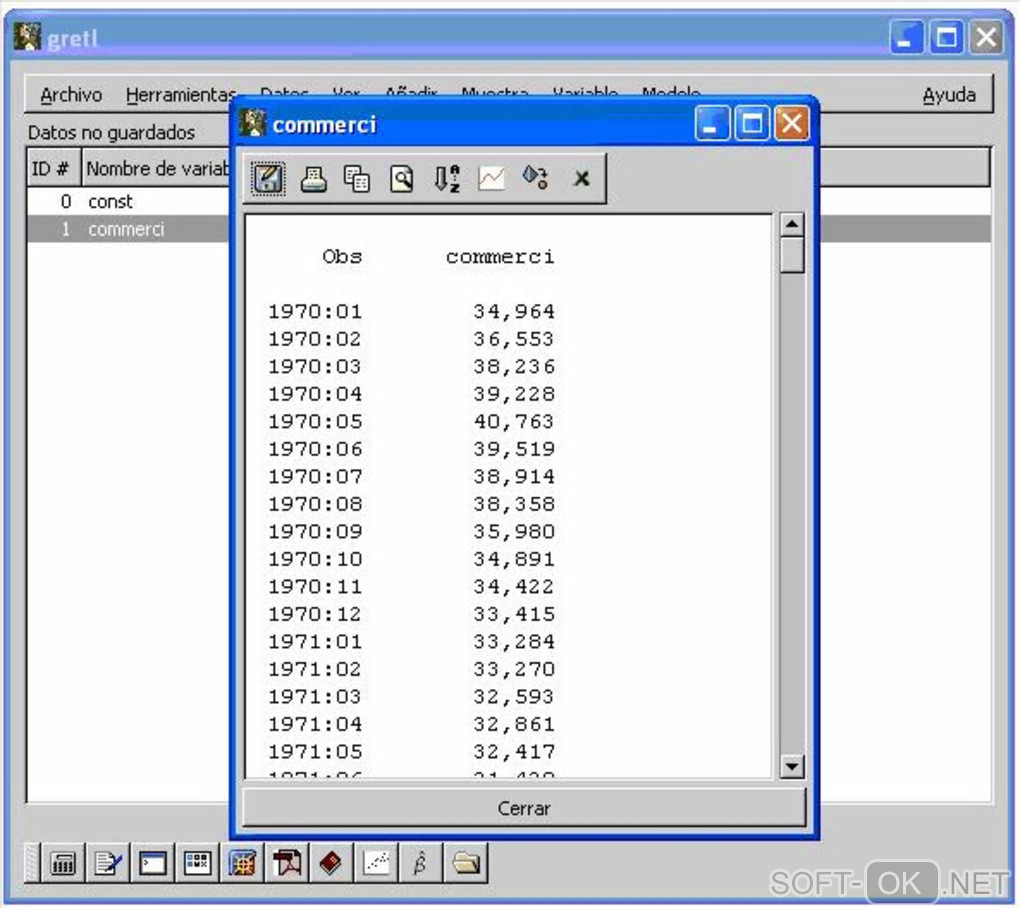Image resolution: width=1020 pixels, height=908 pixels.
Task: Click the sort A-Z icon in the commerci toolbar
Action: pyautogui.click(x=446, y=178)
